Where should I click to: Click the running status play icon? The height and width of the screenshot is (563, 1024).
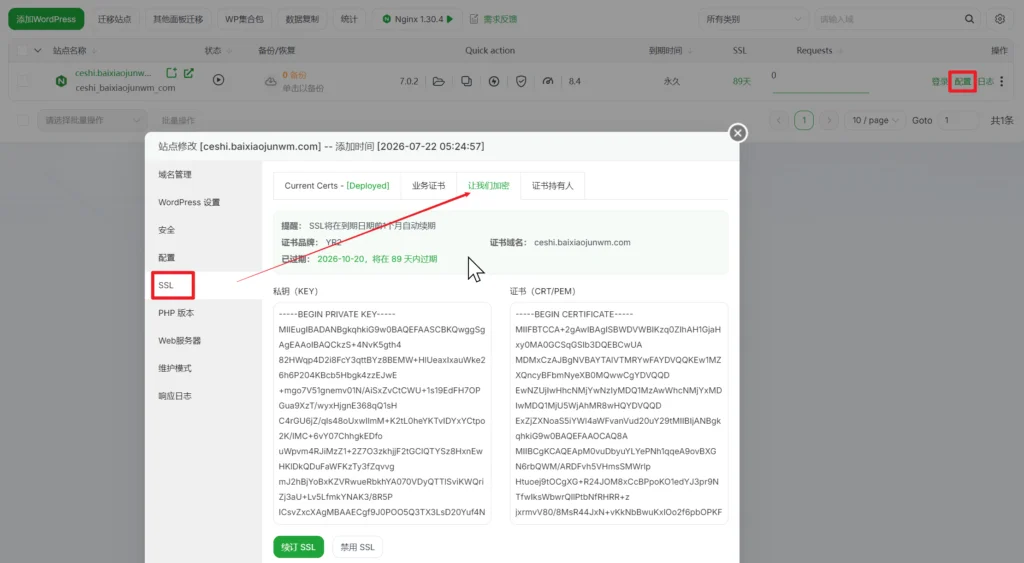[x=218, y=80]
